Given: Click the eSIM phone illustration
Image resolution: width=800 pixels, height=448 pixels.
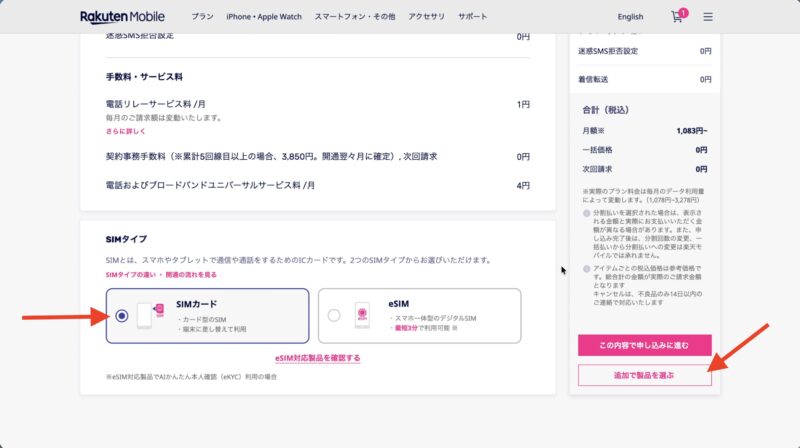Looking at the screenshot, I should click(x=362, y=315).
